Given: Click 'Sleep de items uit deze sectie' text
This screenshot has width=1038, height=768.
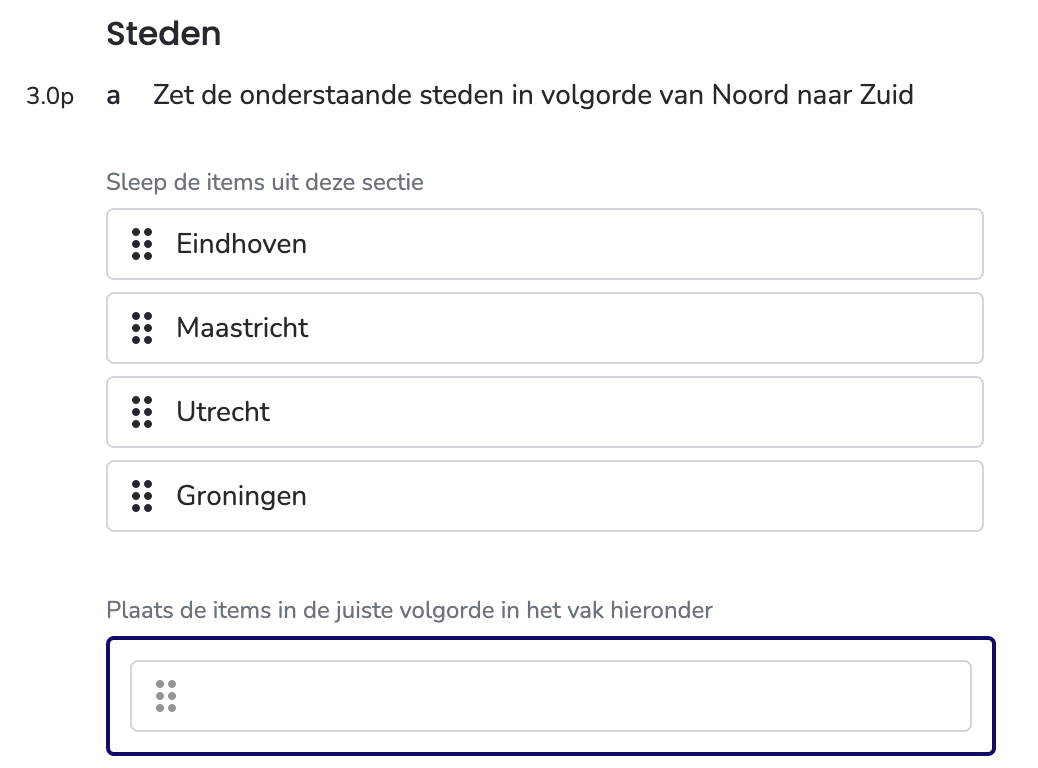Looking at the screenshot, I should [265, 182].
